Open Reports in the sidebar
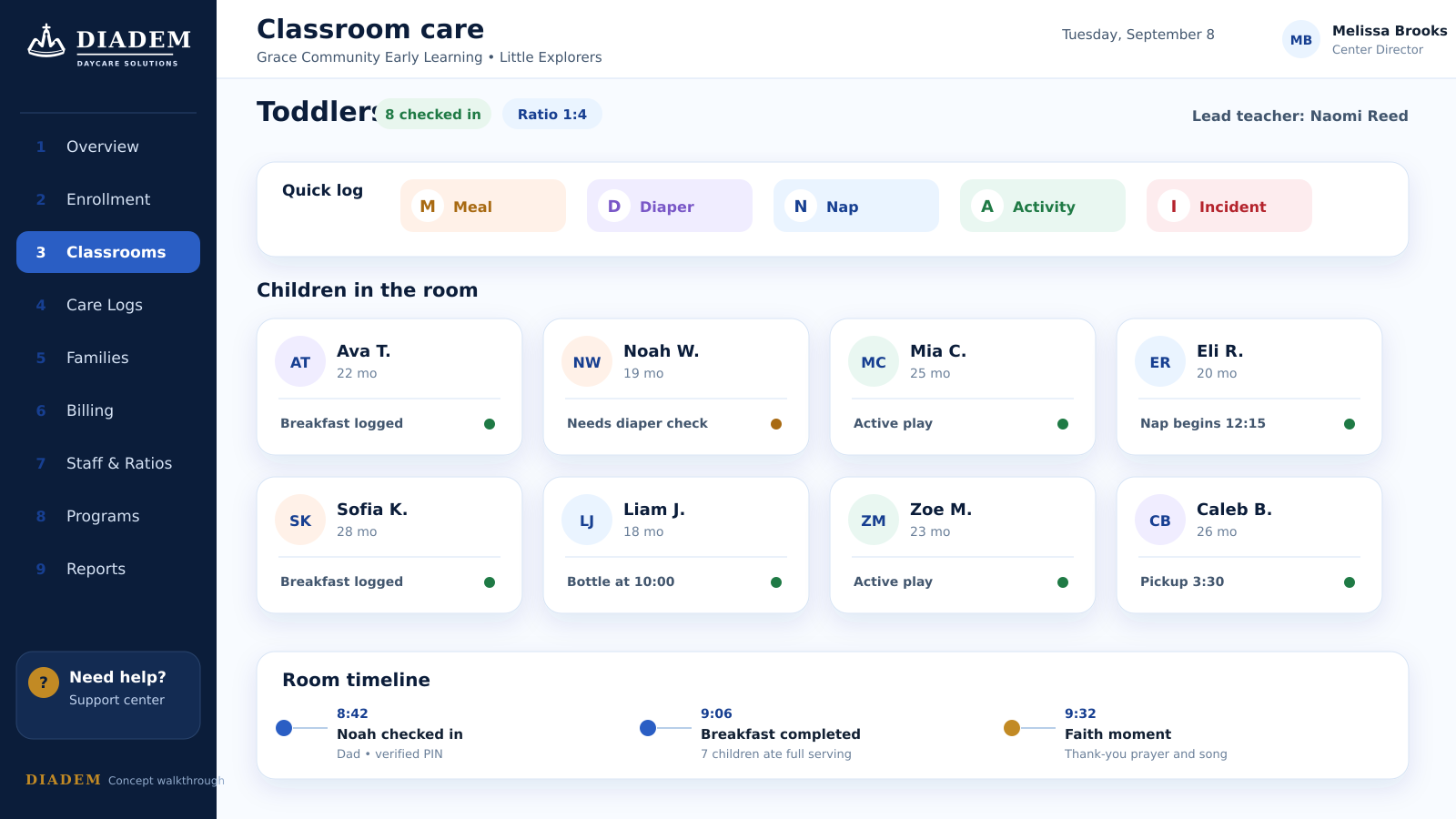 [x=108, y=569]
